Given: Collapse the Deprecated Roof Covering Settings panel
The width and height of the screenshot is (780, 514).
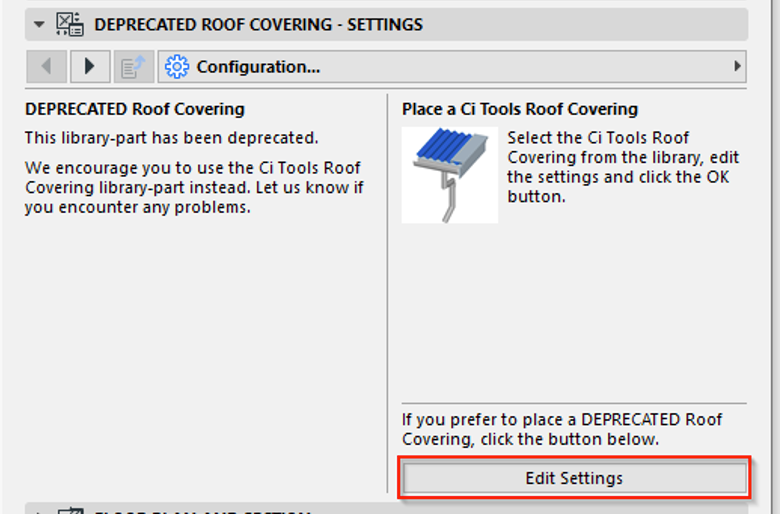Looking at the screenshot, I should click(x=39, y=24).
